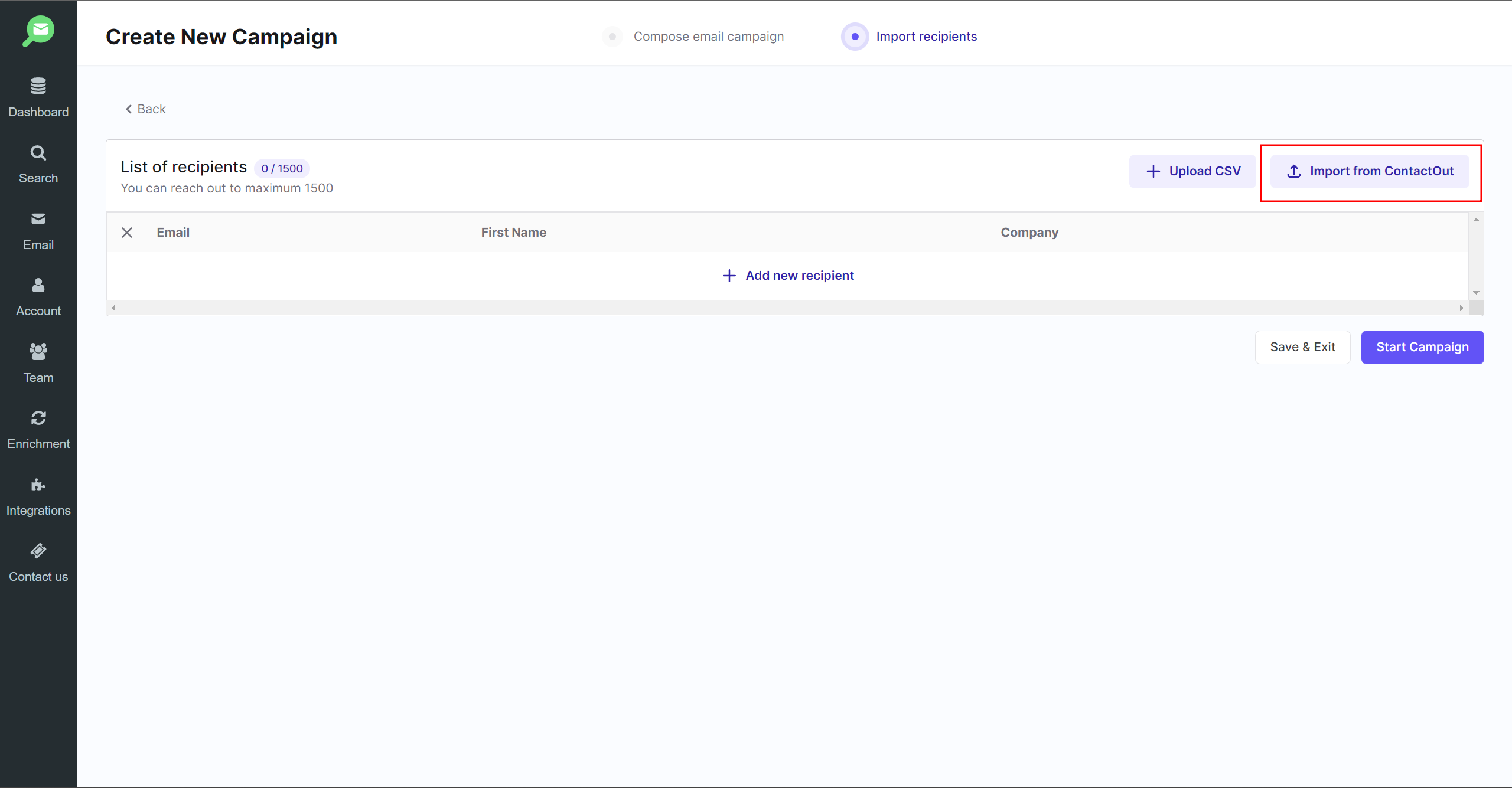Click Import from ContactOut button
Screen dimensions: 1512x788
tap(1369, 171)
